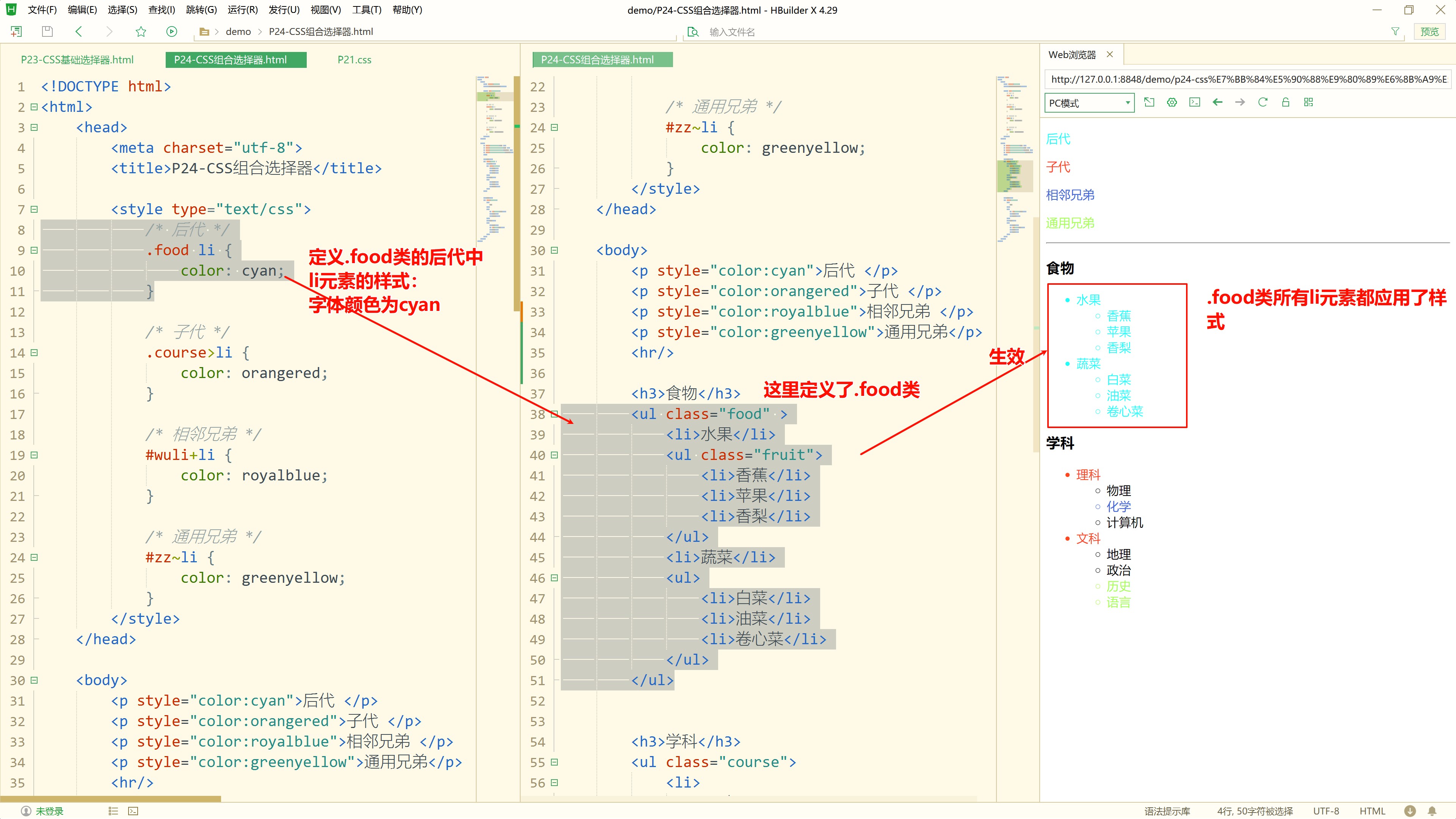This screenshot has width=1456, height=819.
Task: Click the selection count text in status bar
Action: 1255,811
